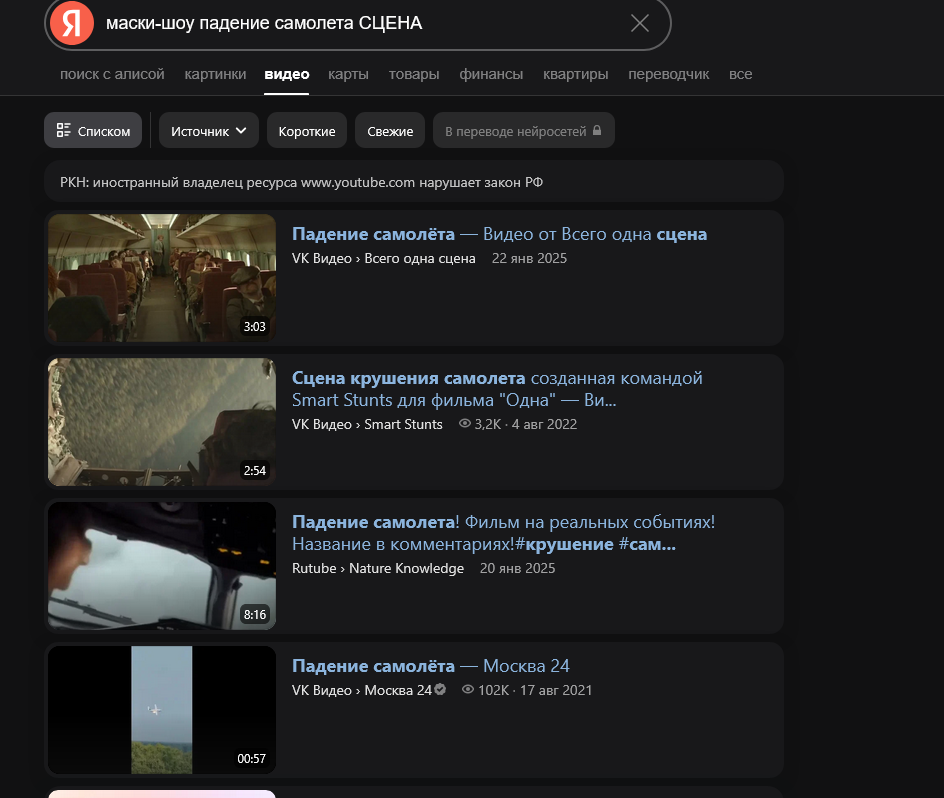Open 'Падение самолёта — Видео от Всего одна сцена'
944x798 pixels.
[x=499, y=234]
